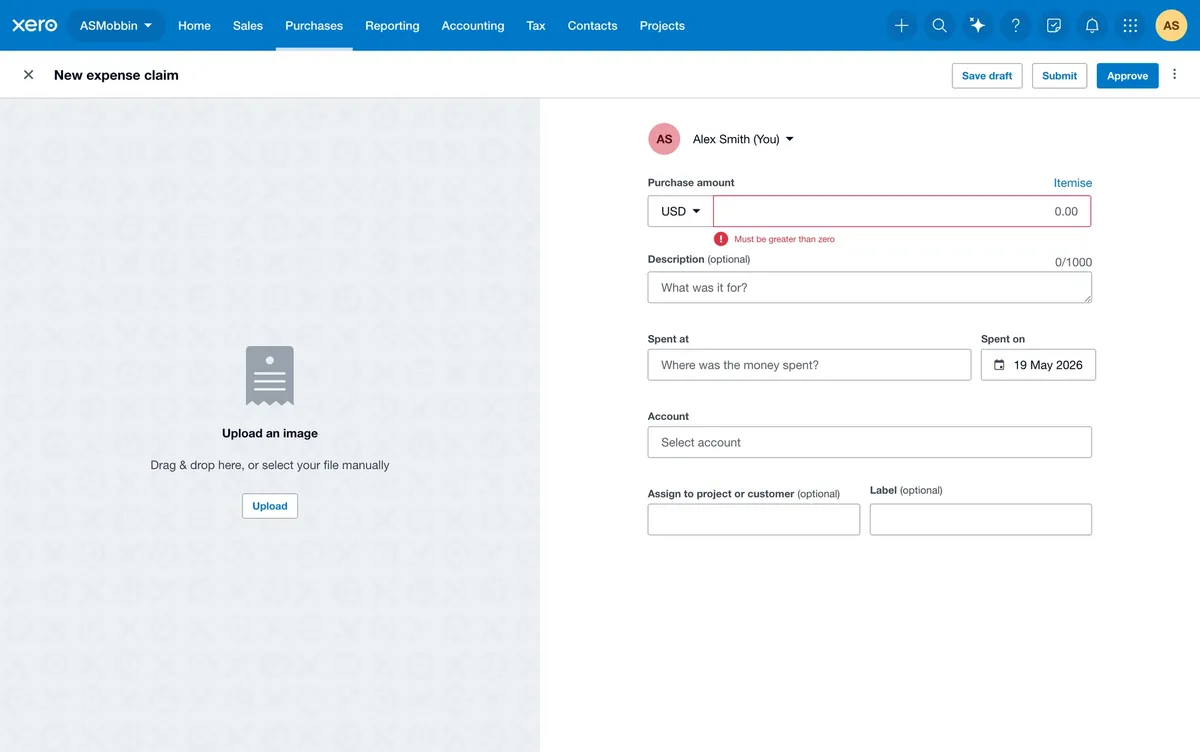
Task: Open the Select account dropdown
Action: pos(870,442)
